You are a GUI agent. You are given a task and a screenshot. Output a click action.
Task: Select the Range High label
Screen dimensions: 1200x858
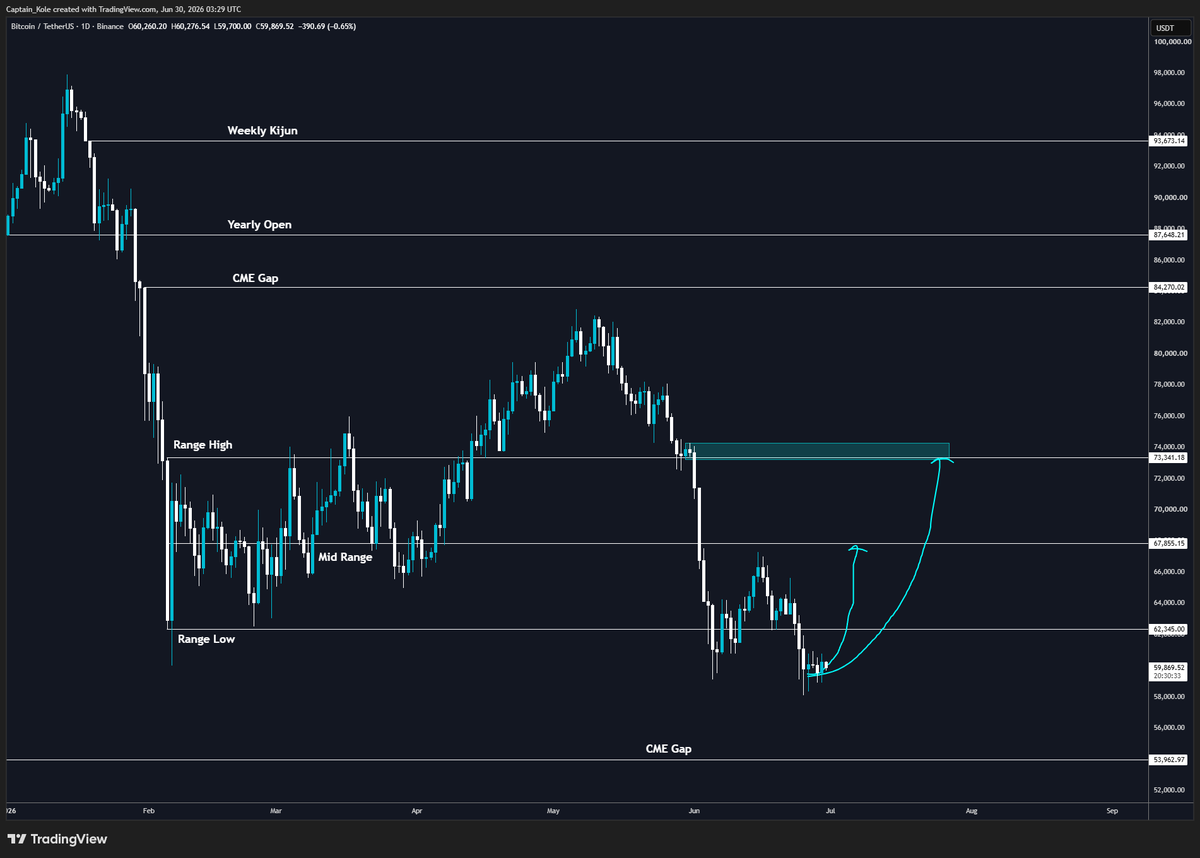click(x=202, y=444)
